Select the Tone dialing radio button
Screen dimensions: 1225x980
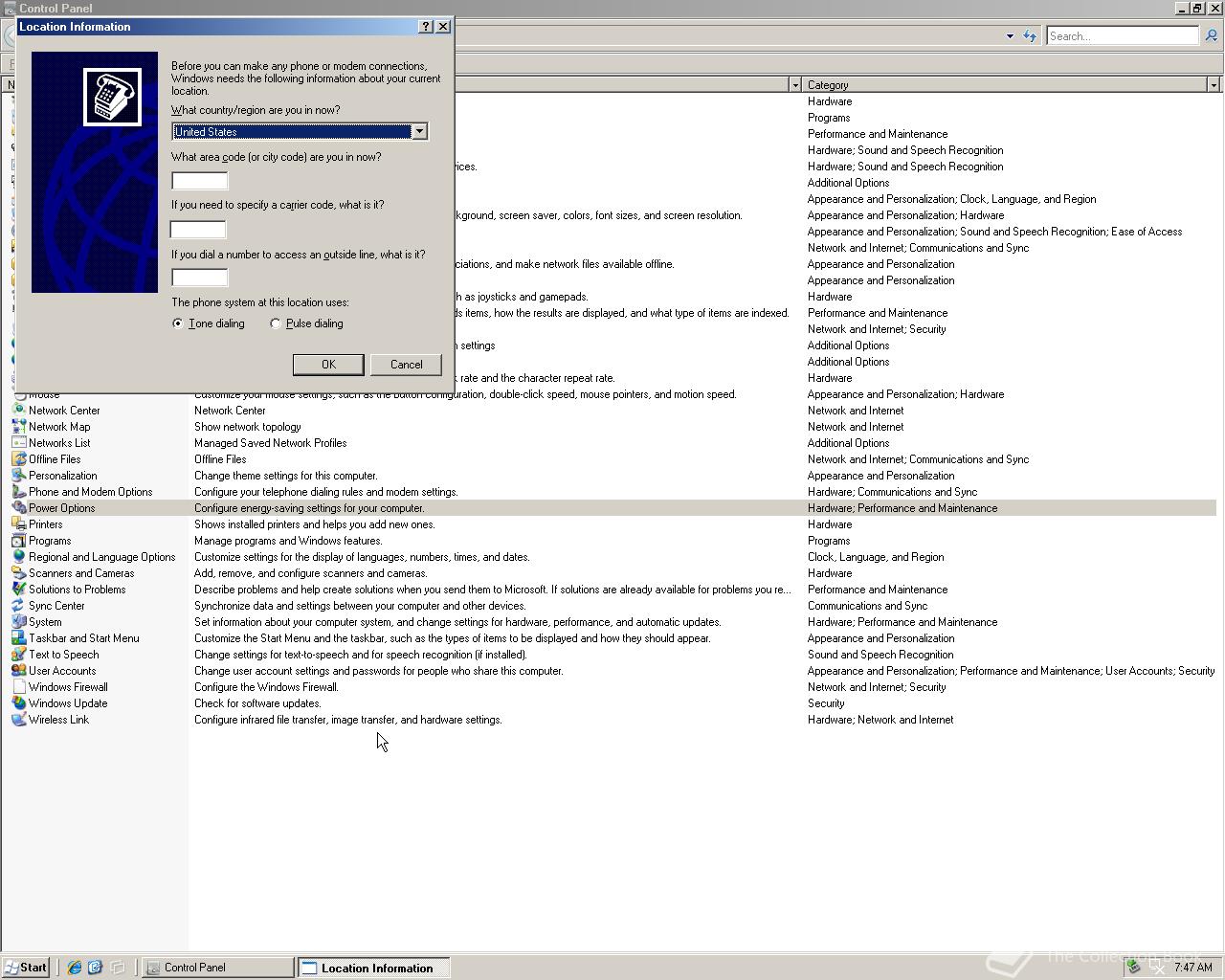click(x=178, y=323)
